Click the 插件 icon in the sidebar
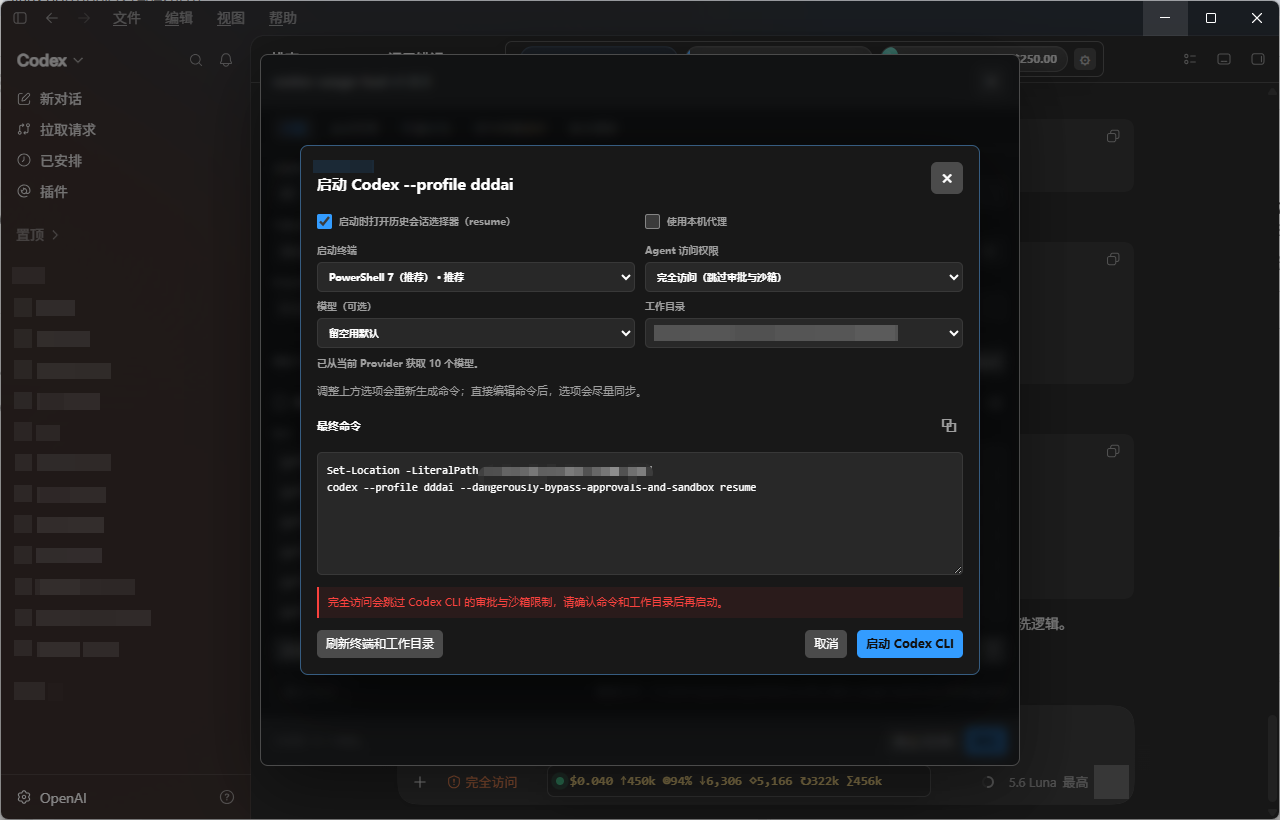 coord(24,191)
